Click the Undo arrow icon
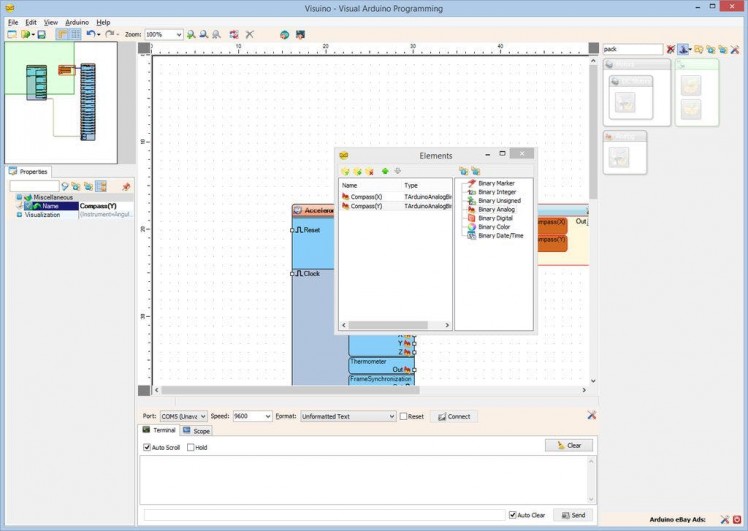The width and height of the screenshot is (748, 531). [x=90, y=34]
